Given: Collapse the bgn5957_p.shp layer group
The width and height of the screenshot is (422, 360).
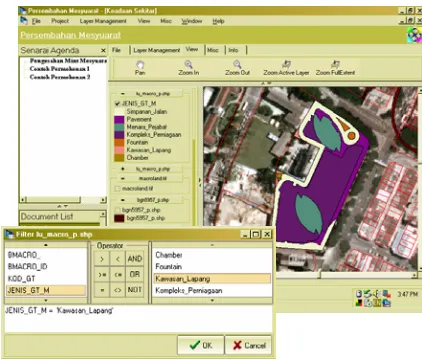Looking at the screenshot, I should (x=123, y=200).
